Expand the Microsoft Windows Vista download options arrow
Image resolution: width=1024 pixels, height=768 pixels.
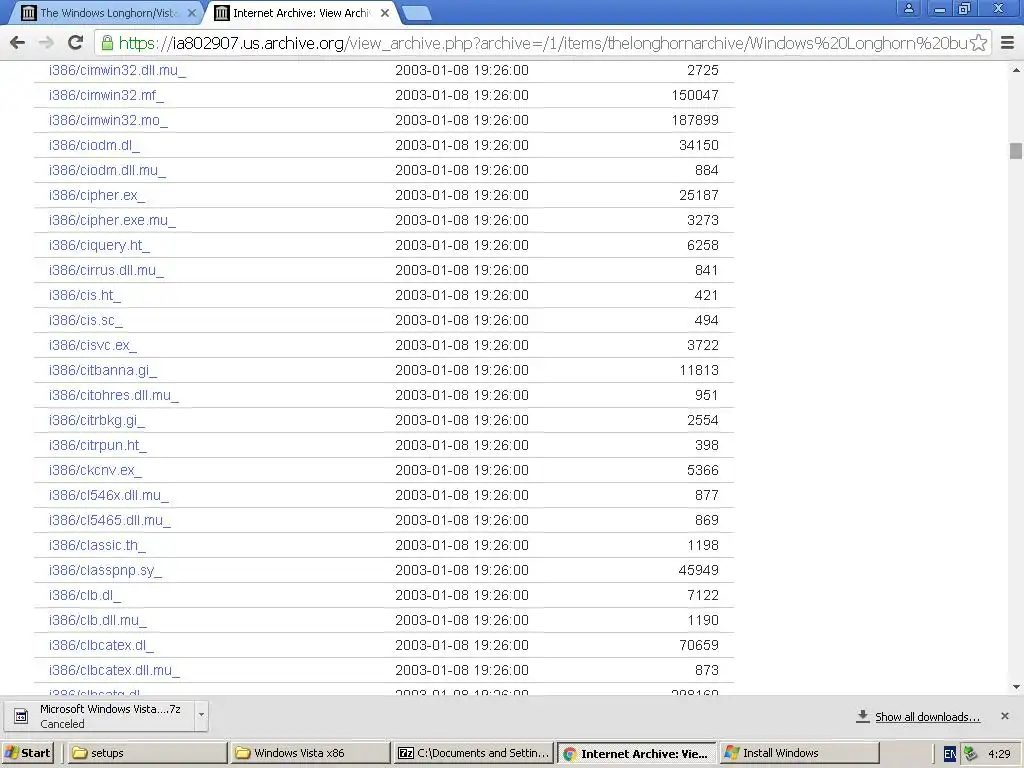click(201, 715)
